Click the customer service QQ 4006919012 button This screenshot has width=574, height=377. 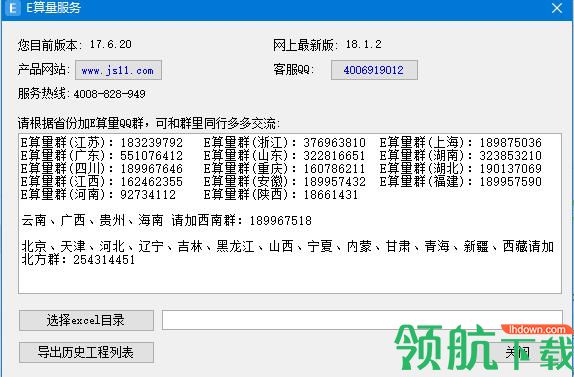(374, 70)
